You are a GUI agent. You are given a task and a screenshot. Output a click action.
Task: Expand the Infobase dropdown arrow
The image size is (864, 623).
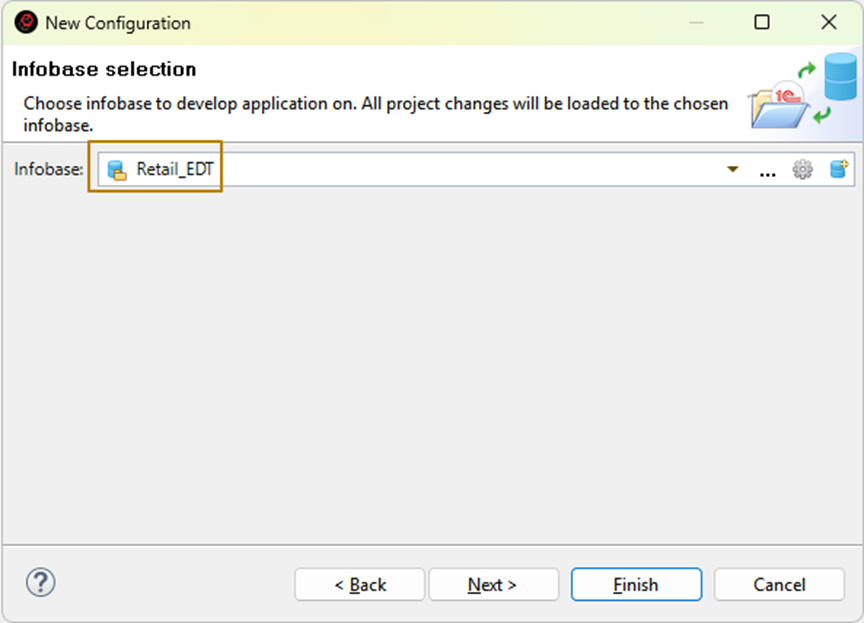pos(733,170)
